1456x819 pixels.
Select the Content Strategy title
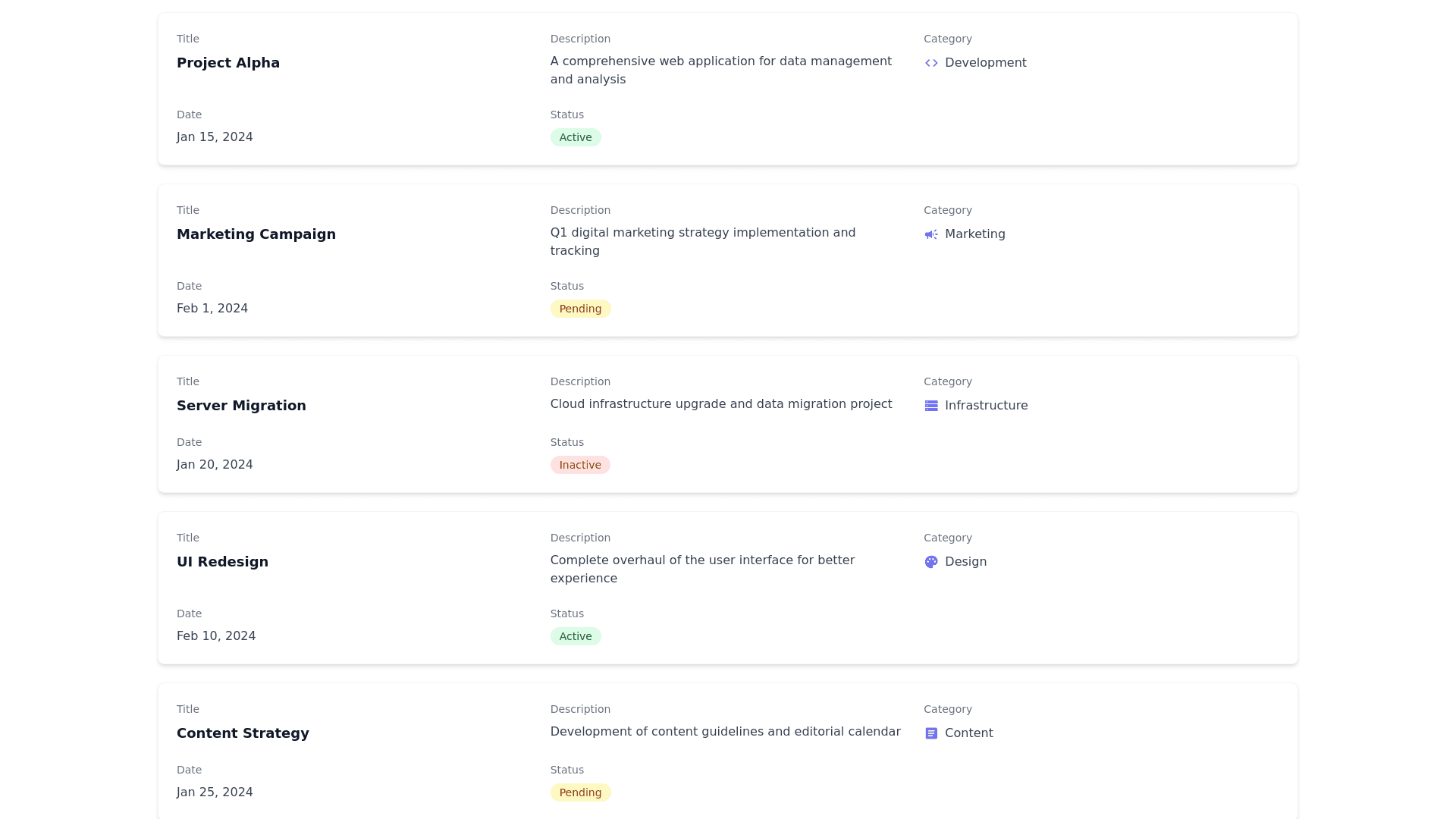coord(243,733)
